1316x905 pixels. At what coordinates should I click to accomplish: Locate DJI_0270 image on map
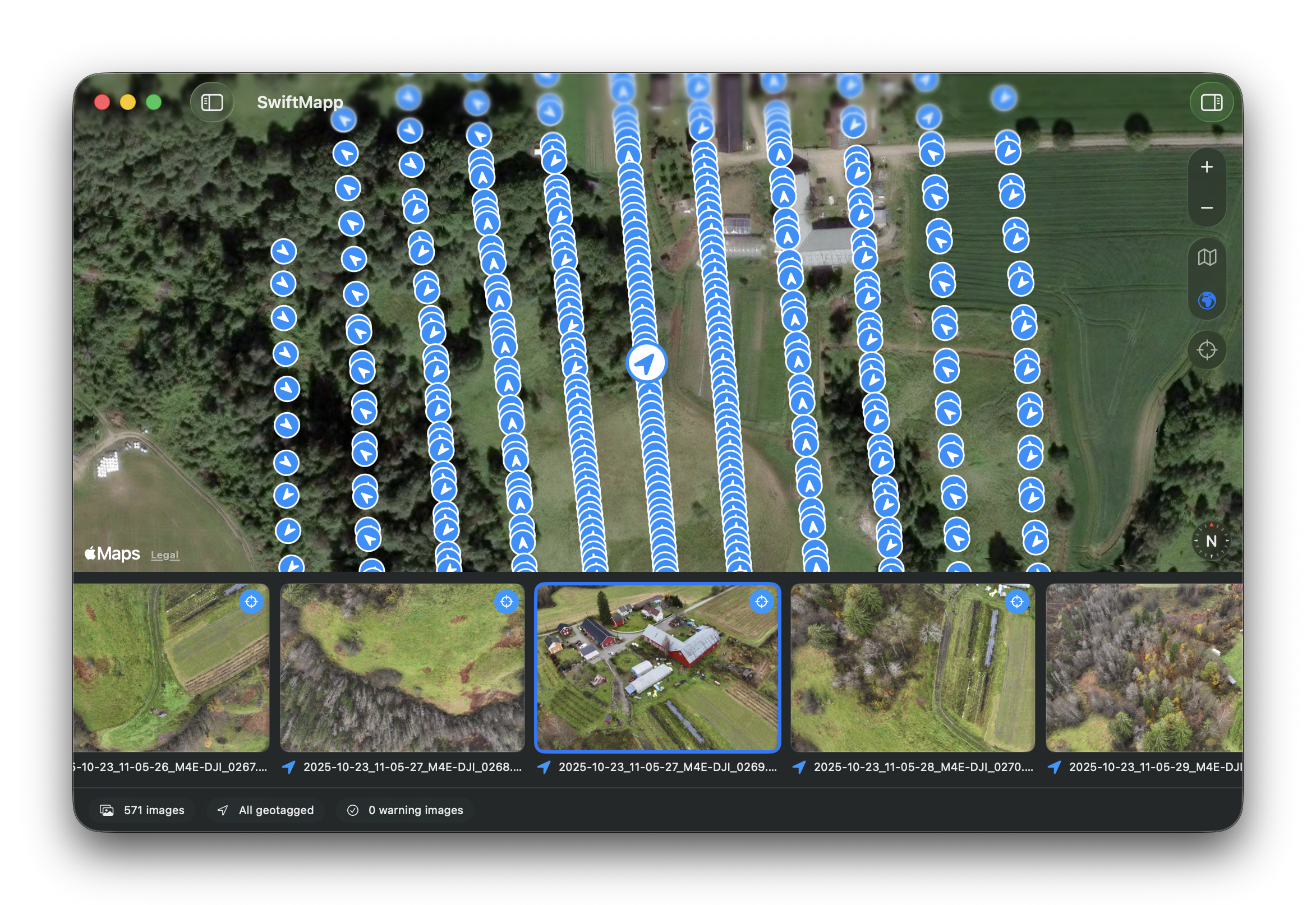coord(1016,601)
